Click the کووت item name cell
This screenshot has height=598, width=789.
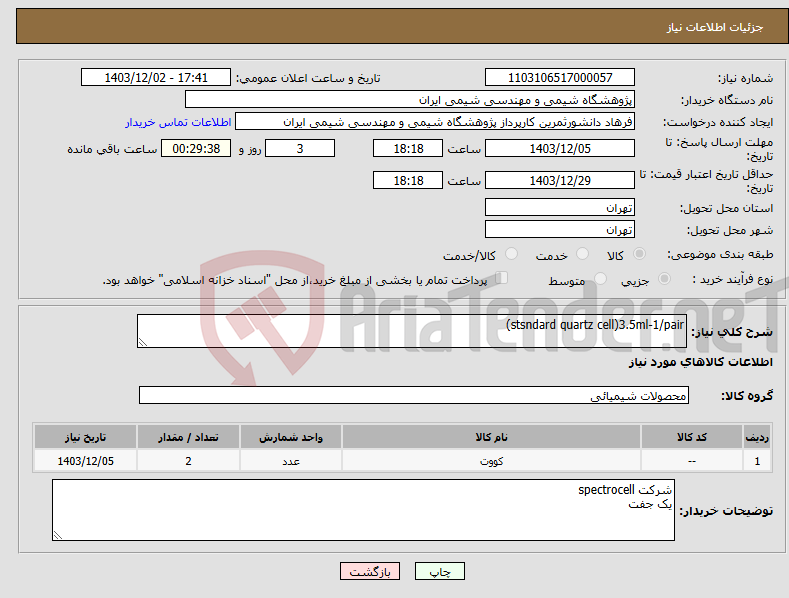click(x=491, y=461)
